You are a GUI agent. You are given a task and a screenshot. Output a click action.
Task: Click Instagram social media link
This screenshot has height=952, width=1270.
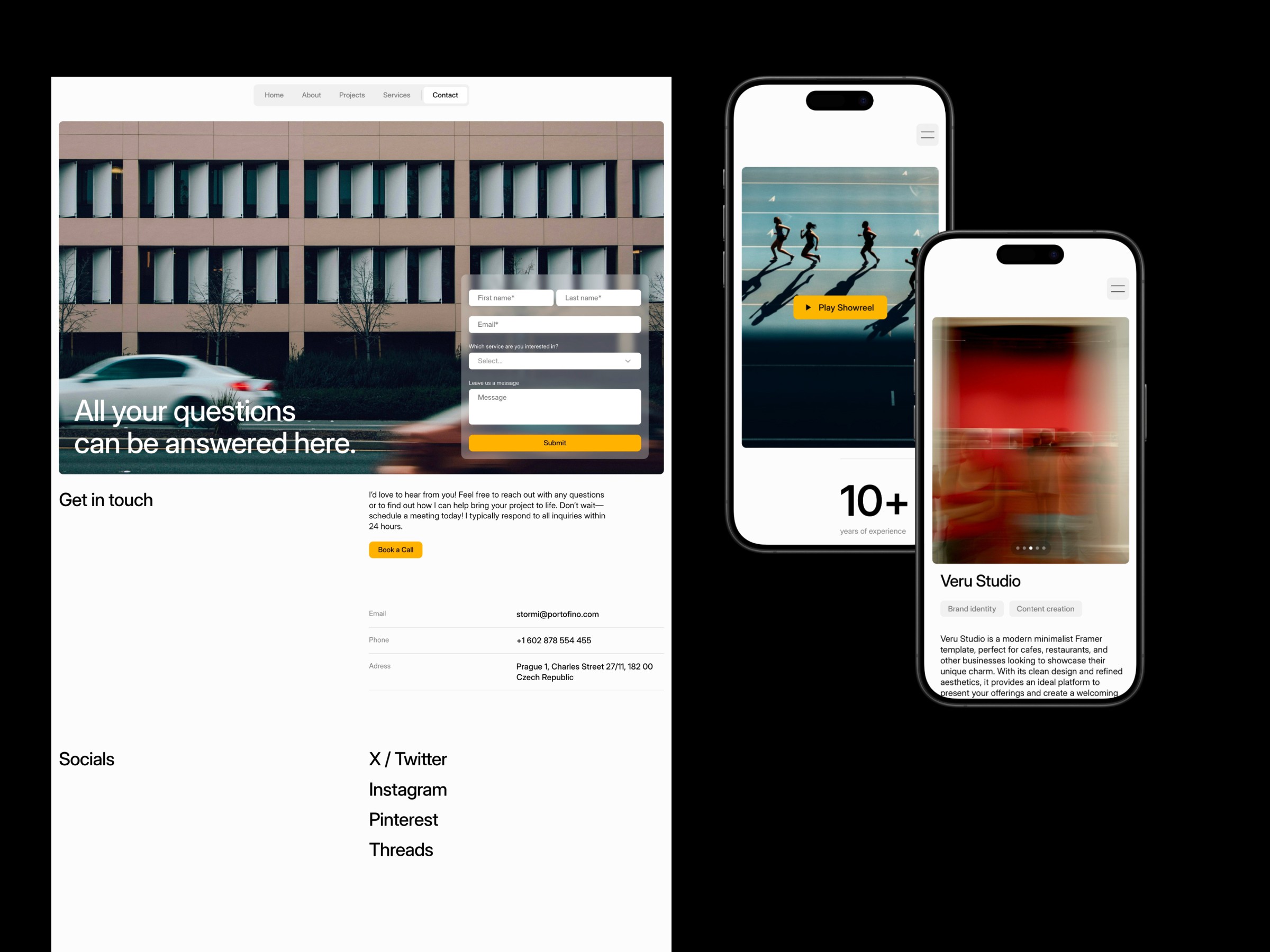pos(409,789)
